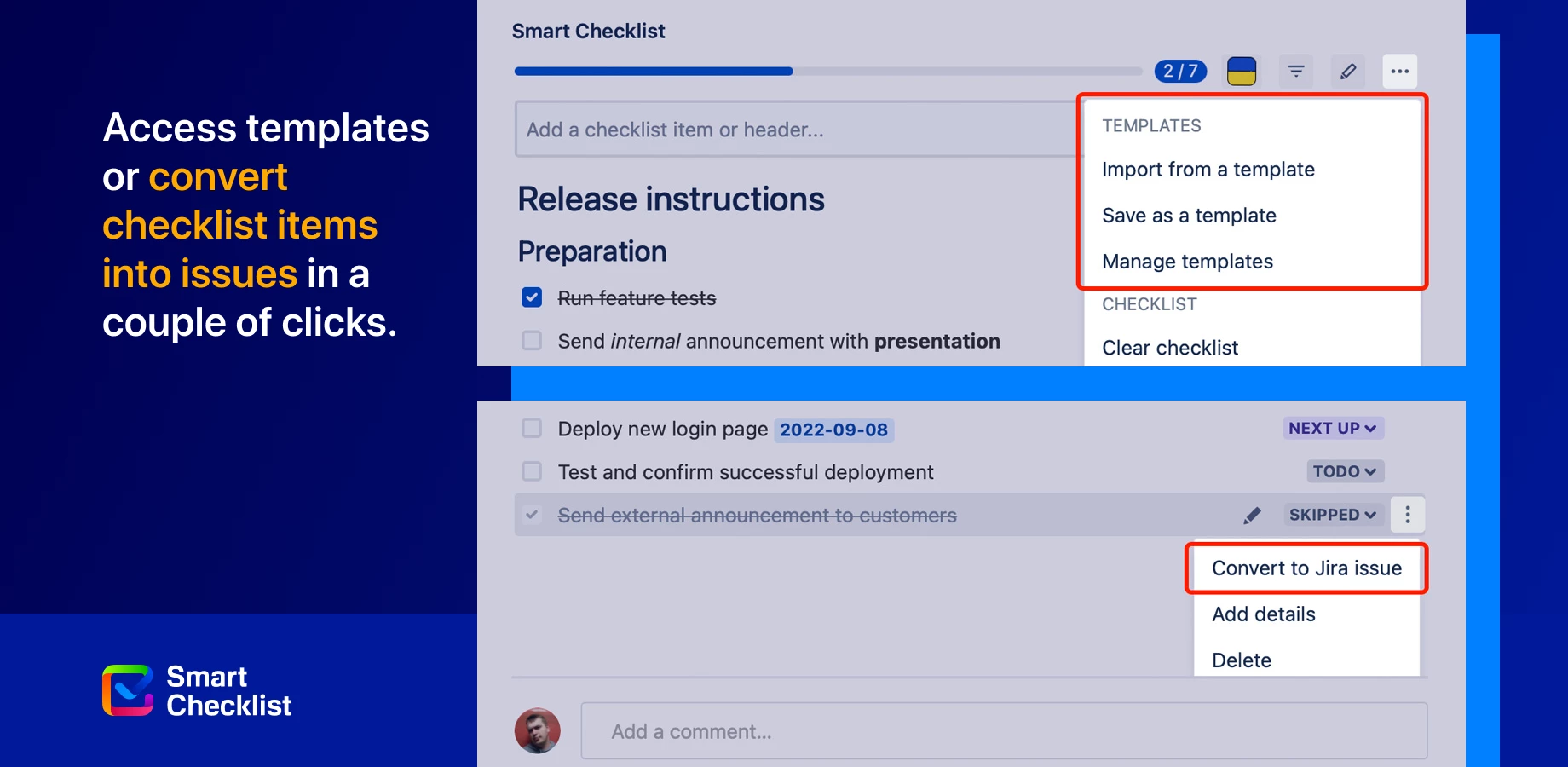Check the Send internal announcement checkbox
This screenshot has height=767, width=1568.
[531, 340]
